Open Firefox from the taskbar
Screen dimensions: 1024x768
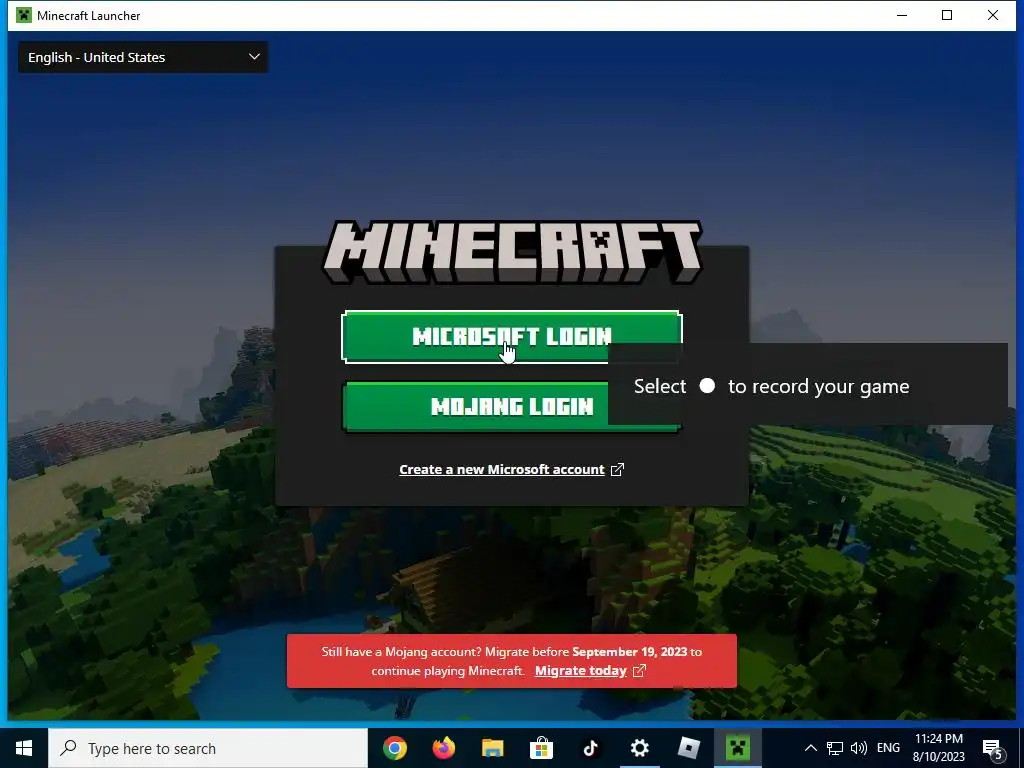pos(444,748)
